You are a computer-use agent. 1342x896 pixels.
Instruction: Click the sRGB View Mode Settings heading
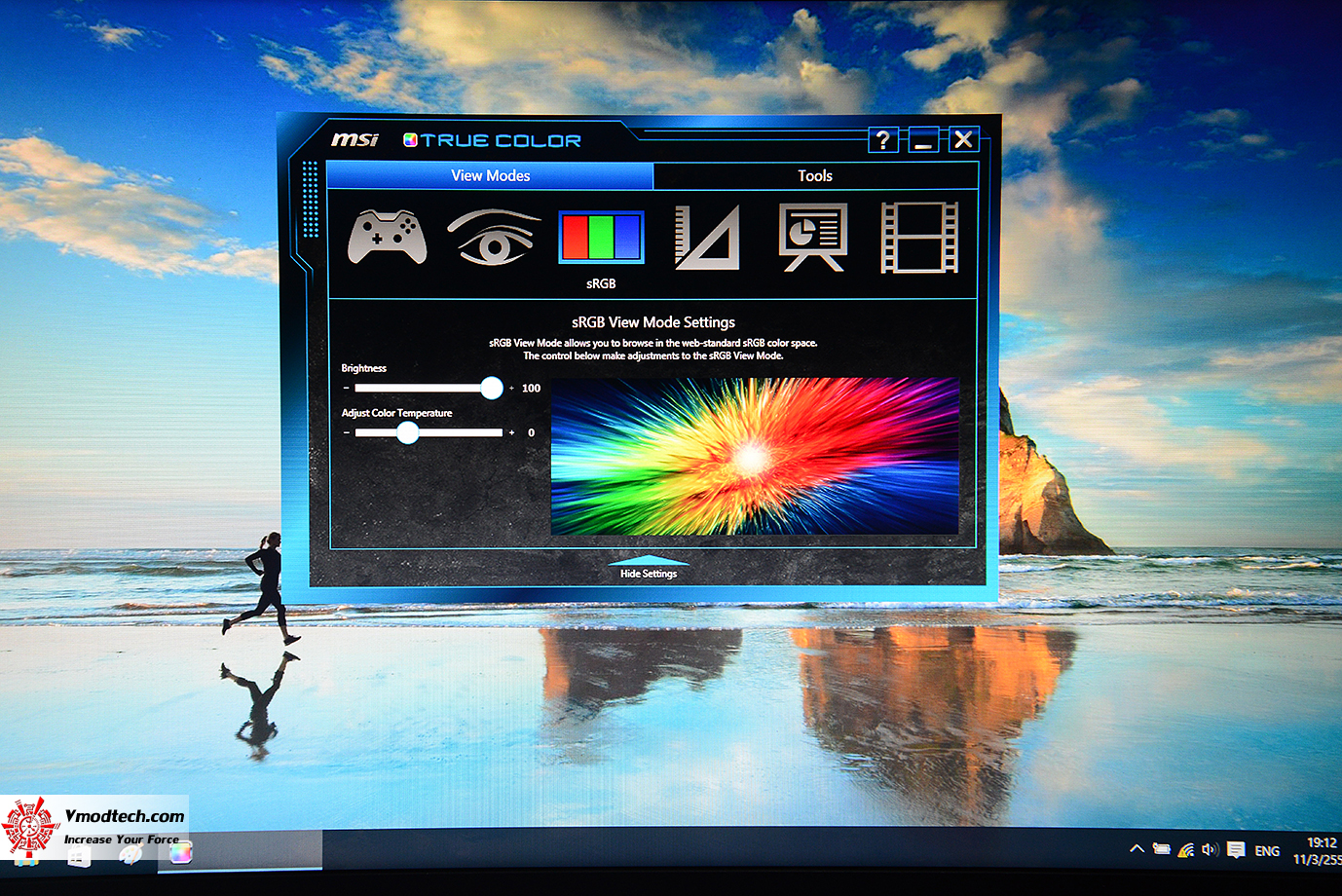[x=653, y=322]
